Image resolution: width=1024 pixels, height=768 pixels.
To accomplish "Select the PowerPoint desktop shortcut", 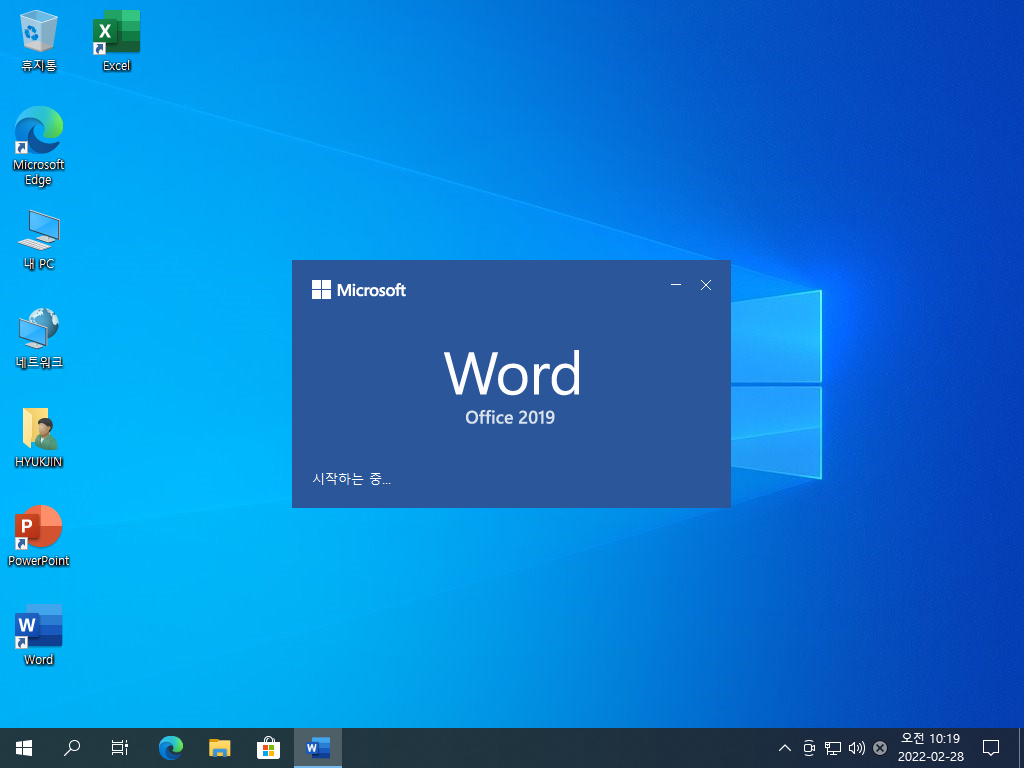I will coord(39,536).
